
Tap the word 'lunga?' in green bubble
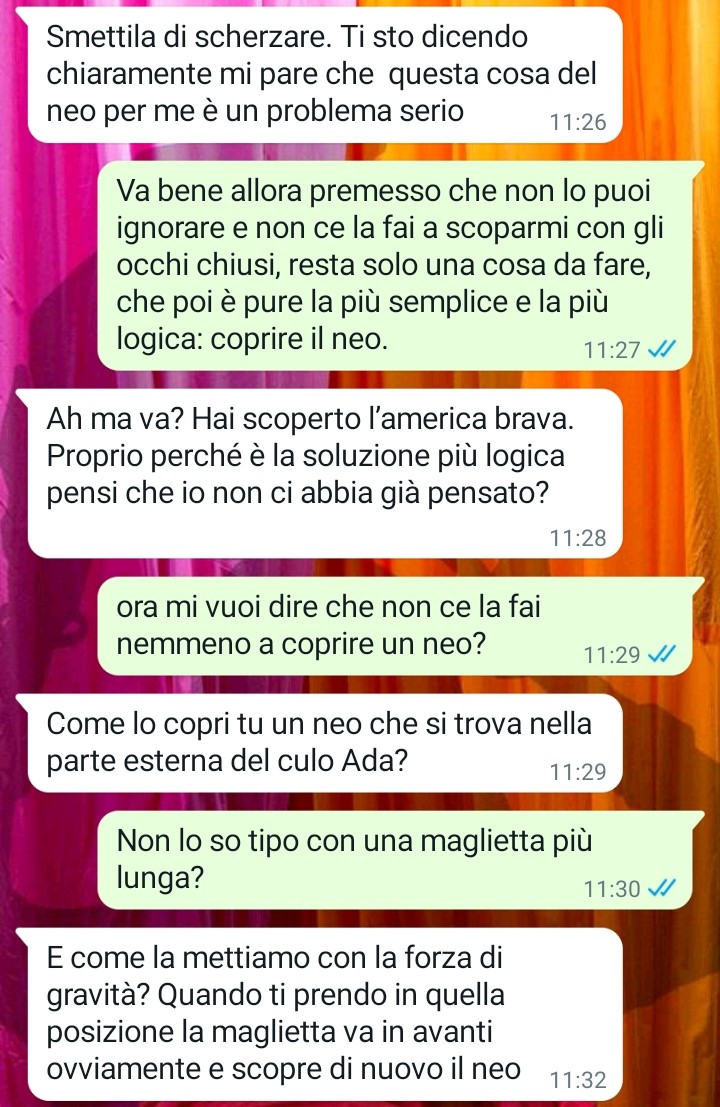click(160, 879)
